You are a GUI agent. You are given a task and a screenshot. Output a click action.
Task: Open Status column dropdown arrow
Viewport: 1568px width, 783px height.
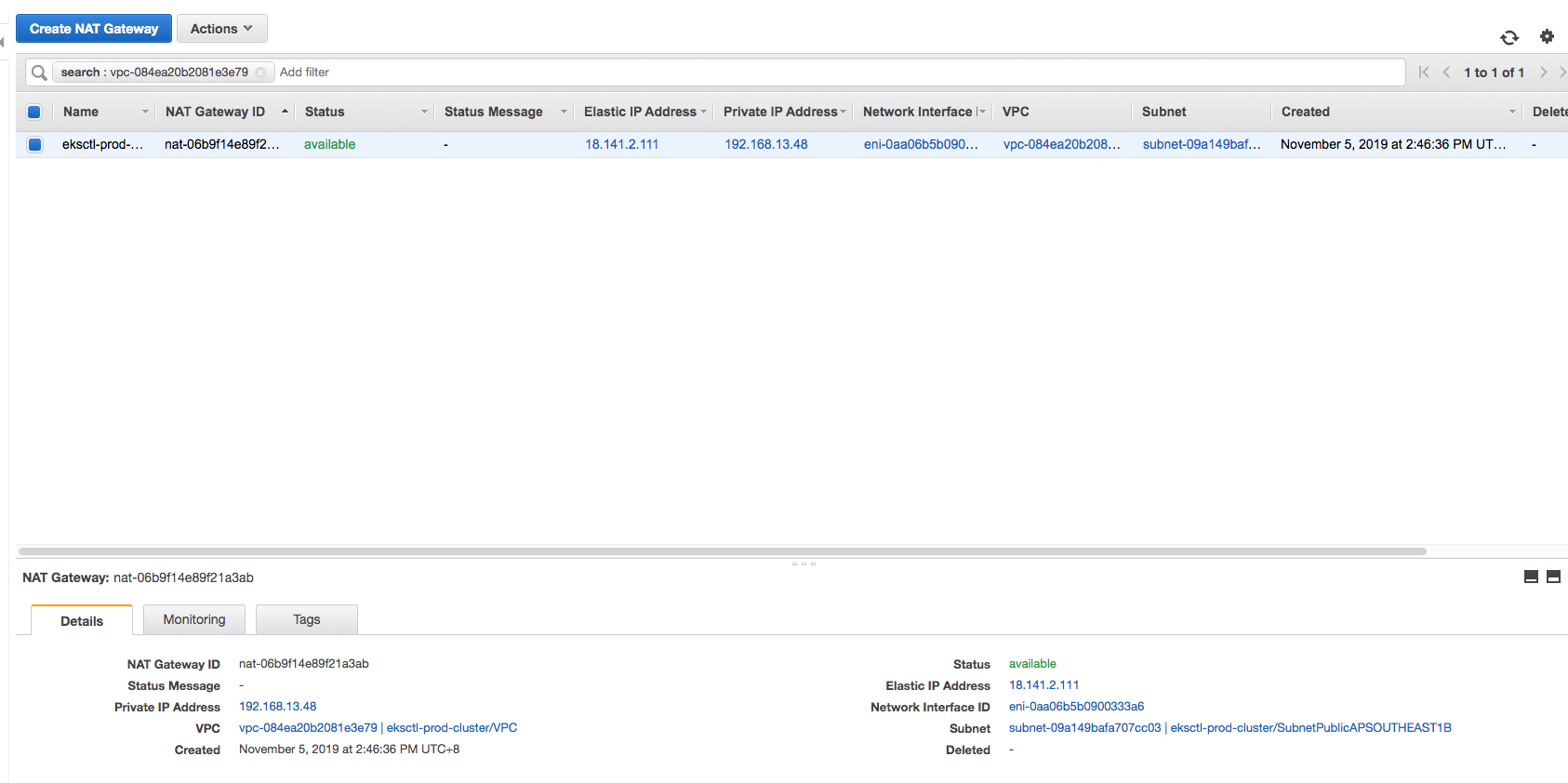point(424,112)
